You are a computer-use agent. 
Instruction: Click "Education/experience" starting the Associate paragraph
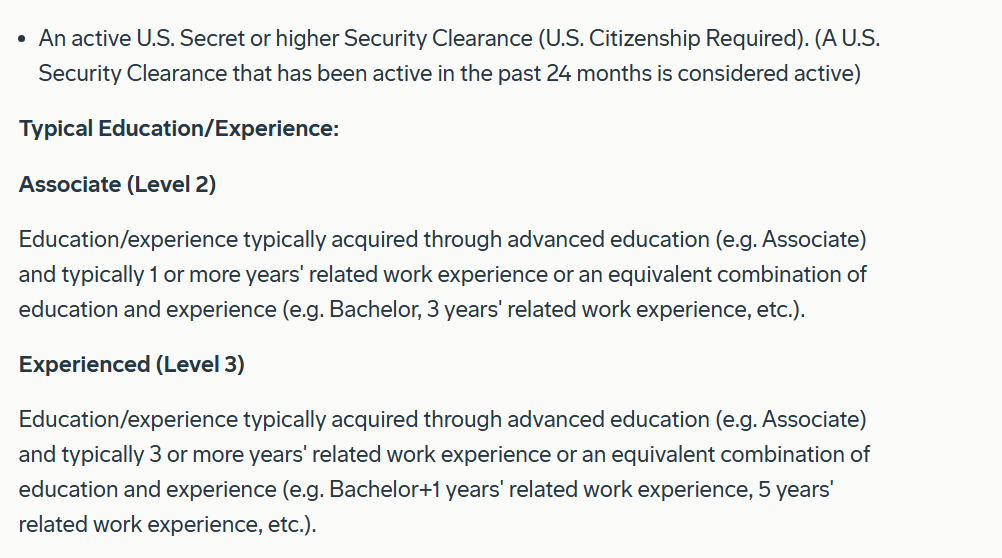pyautogui.click(x=128, y=240)
